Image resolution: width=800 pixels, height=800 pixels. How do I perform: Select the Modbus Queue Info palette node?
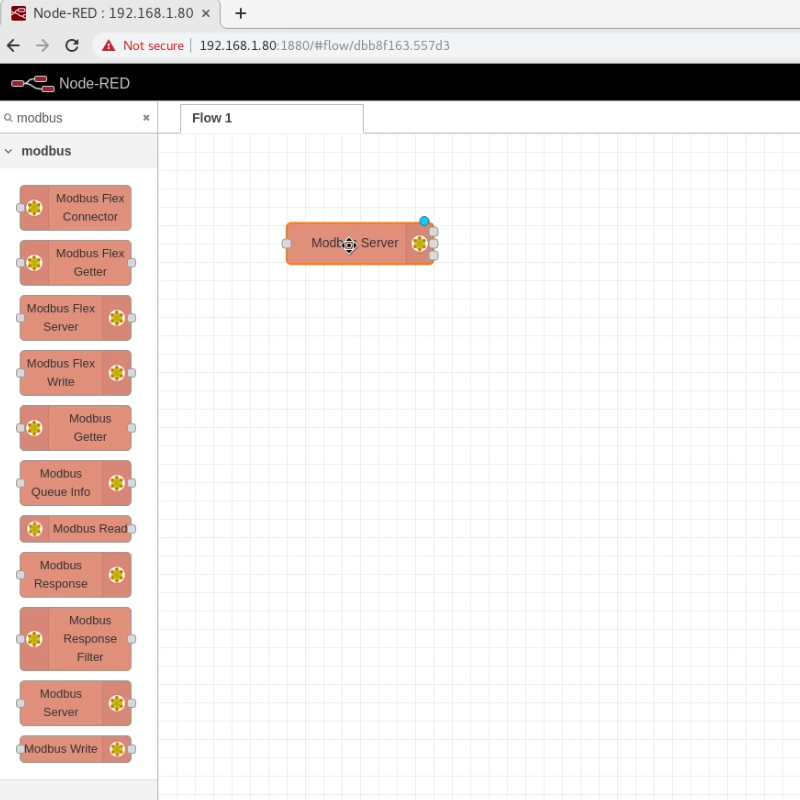click(x=76, y=483)
